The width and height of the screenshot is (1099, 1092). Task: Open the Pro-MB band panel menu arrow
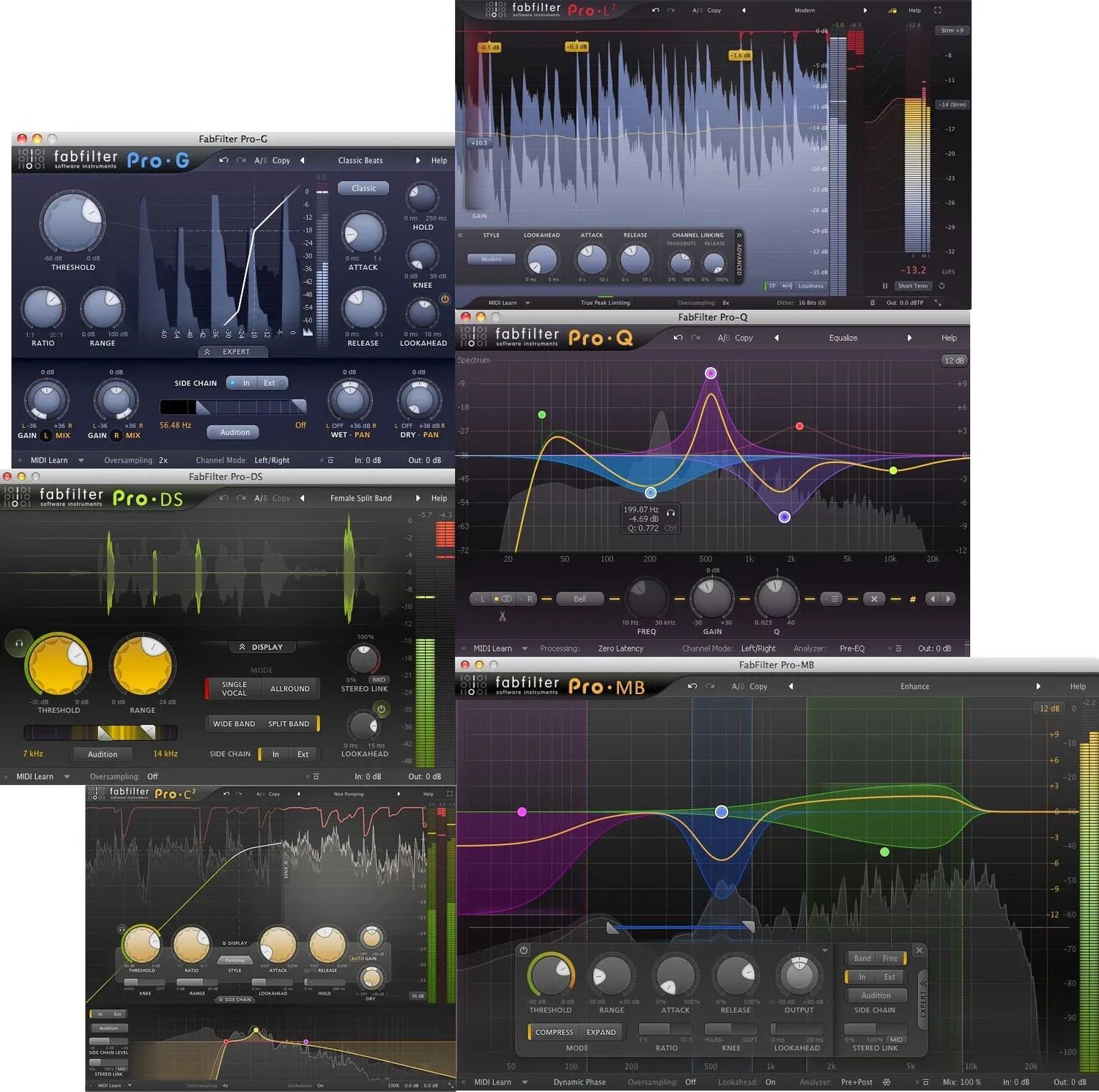[825, 951]
